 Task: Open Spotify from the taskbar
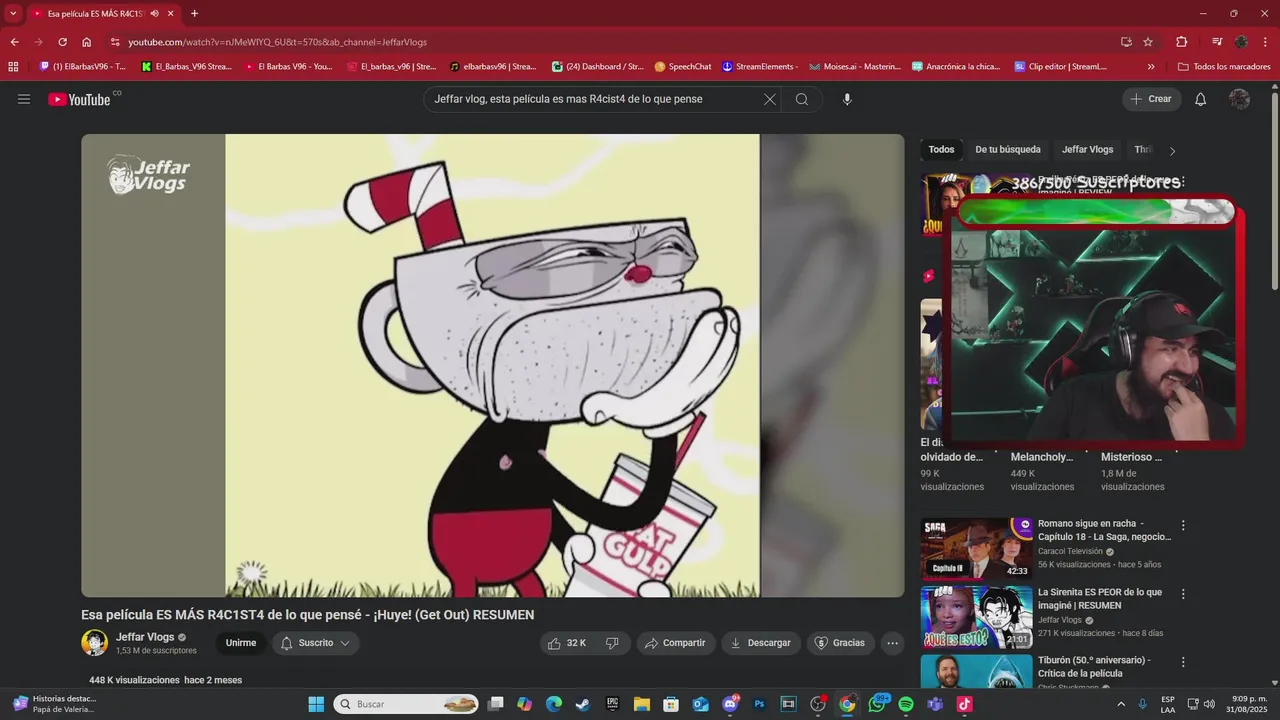pos(906,704)
